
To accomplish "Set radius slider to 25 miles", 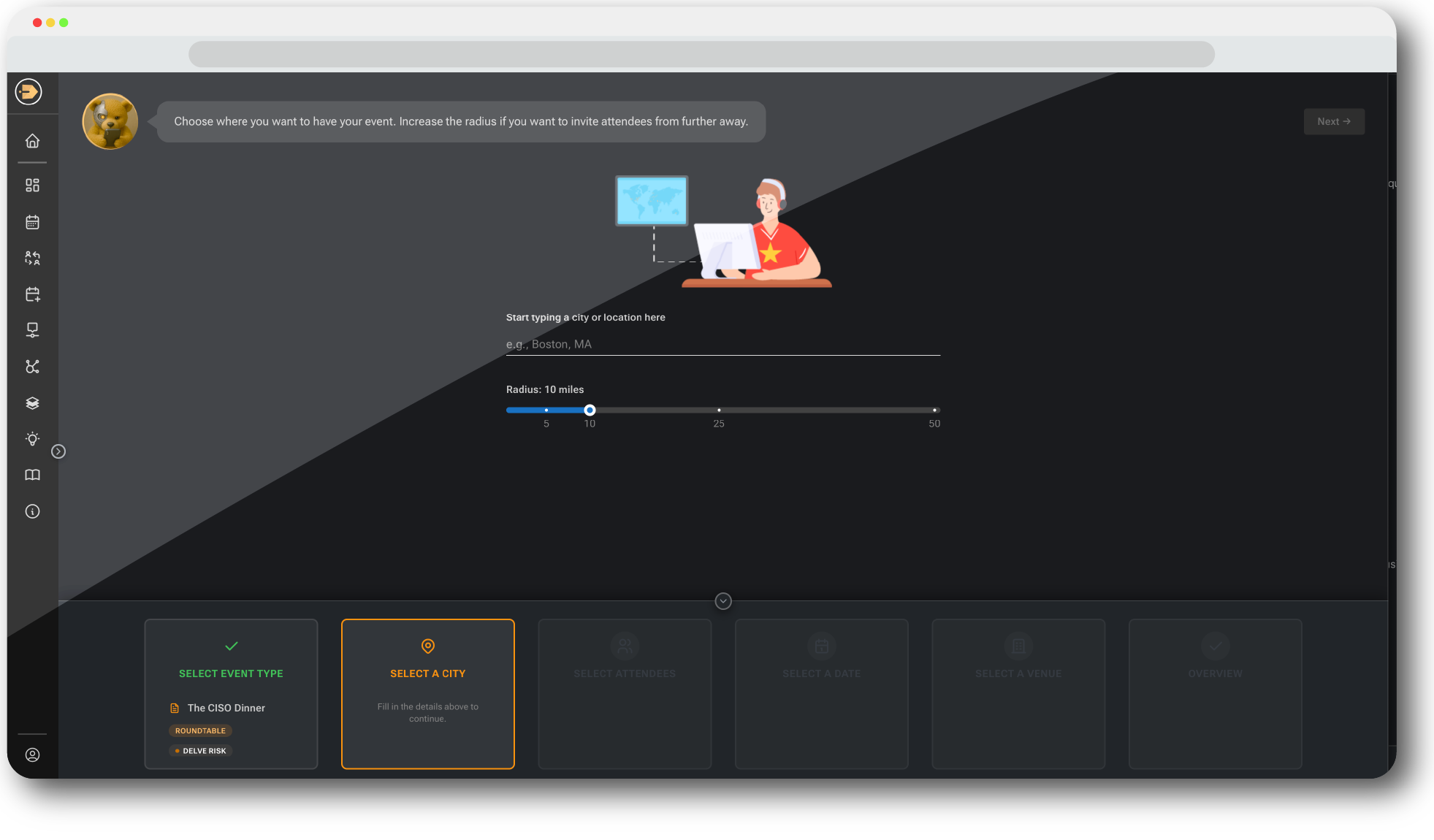I will [x=718, y=410].
